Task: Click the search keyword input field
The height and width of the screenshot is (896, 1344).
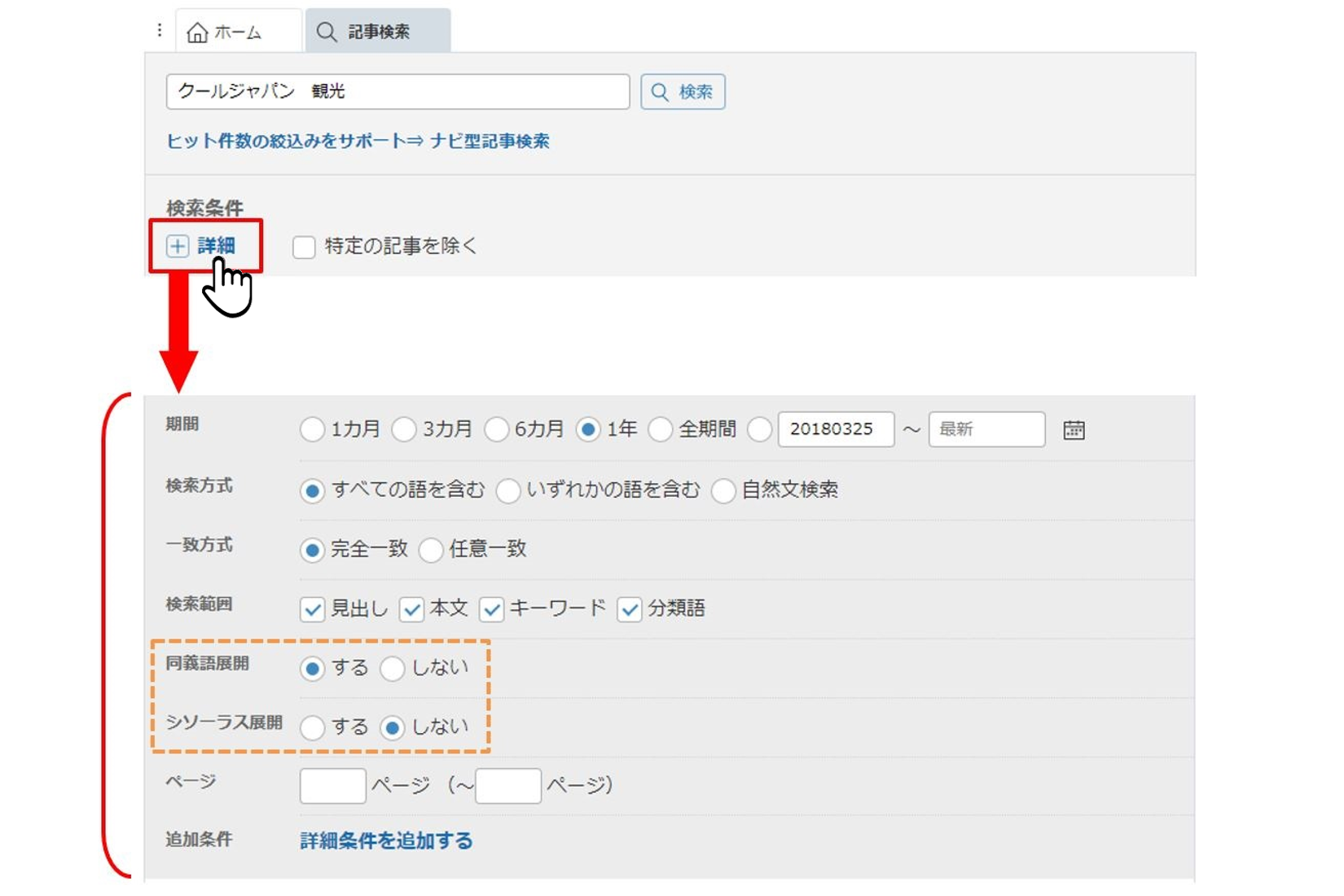Action: point(397,92)
